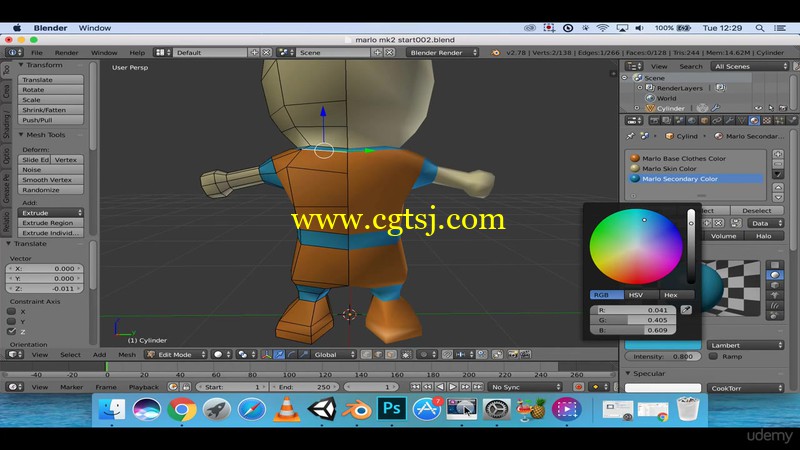Move material slot up arrow
The height and width of the screenshot is (450, 800).
(778, 187)
